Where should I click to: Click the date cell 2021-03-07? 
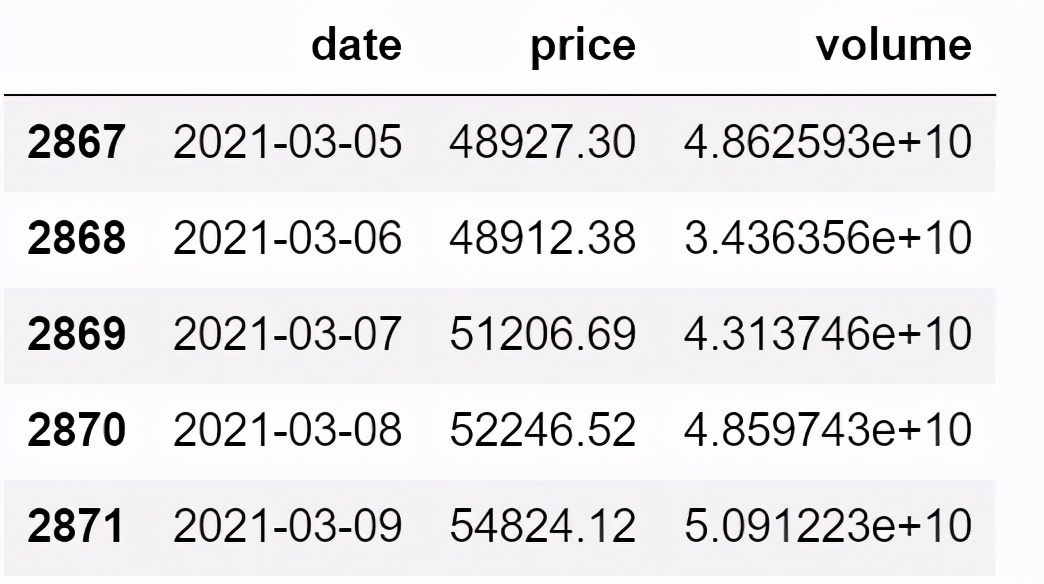click(x=288, y=334)
